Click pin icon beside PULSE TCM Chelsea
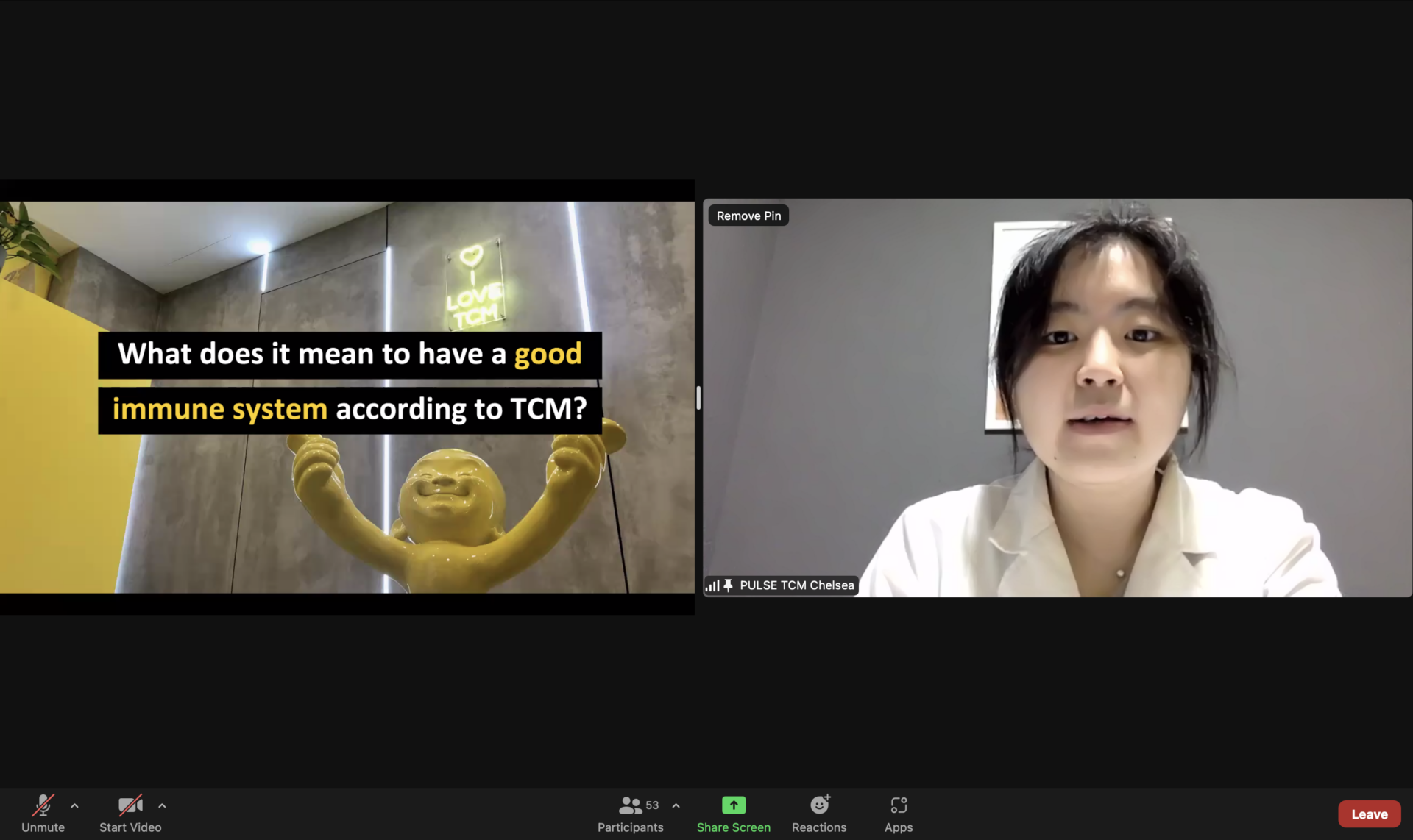 tap(728, 585)
